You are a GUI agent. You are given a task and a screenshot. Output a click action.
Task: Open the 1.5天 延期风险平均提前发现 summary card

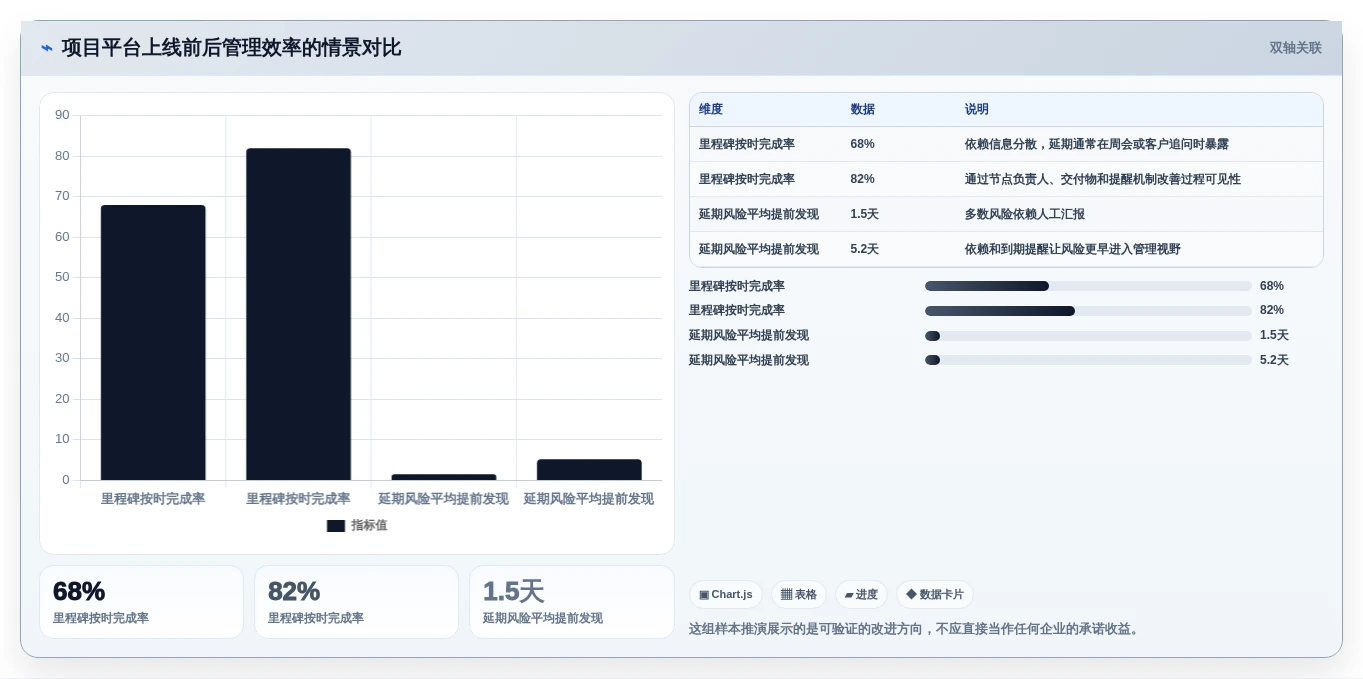click(x=571, y=602)
